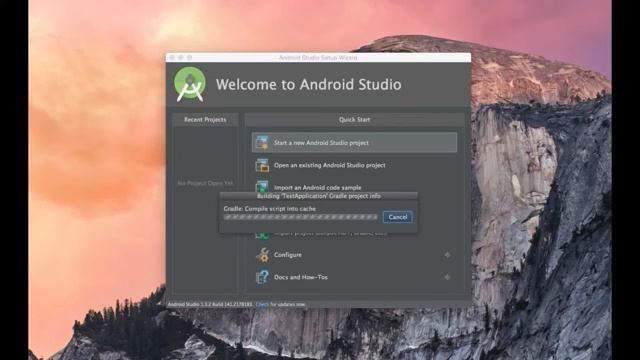Viewport: 640px width, 360px height.
Task: Click the Gradle progress bar
Action: pyautogui.click(x=301, y=217)
